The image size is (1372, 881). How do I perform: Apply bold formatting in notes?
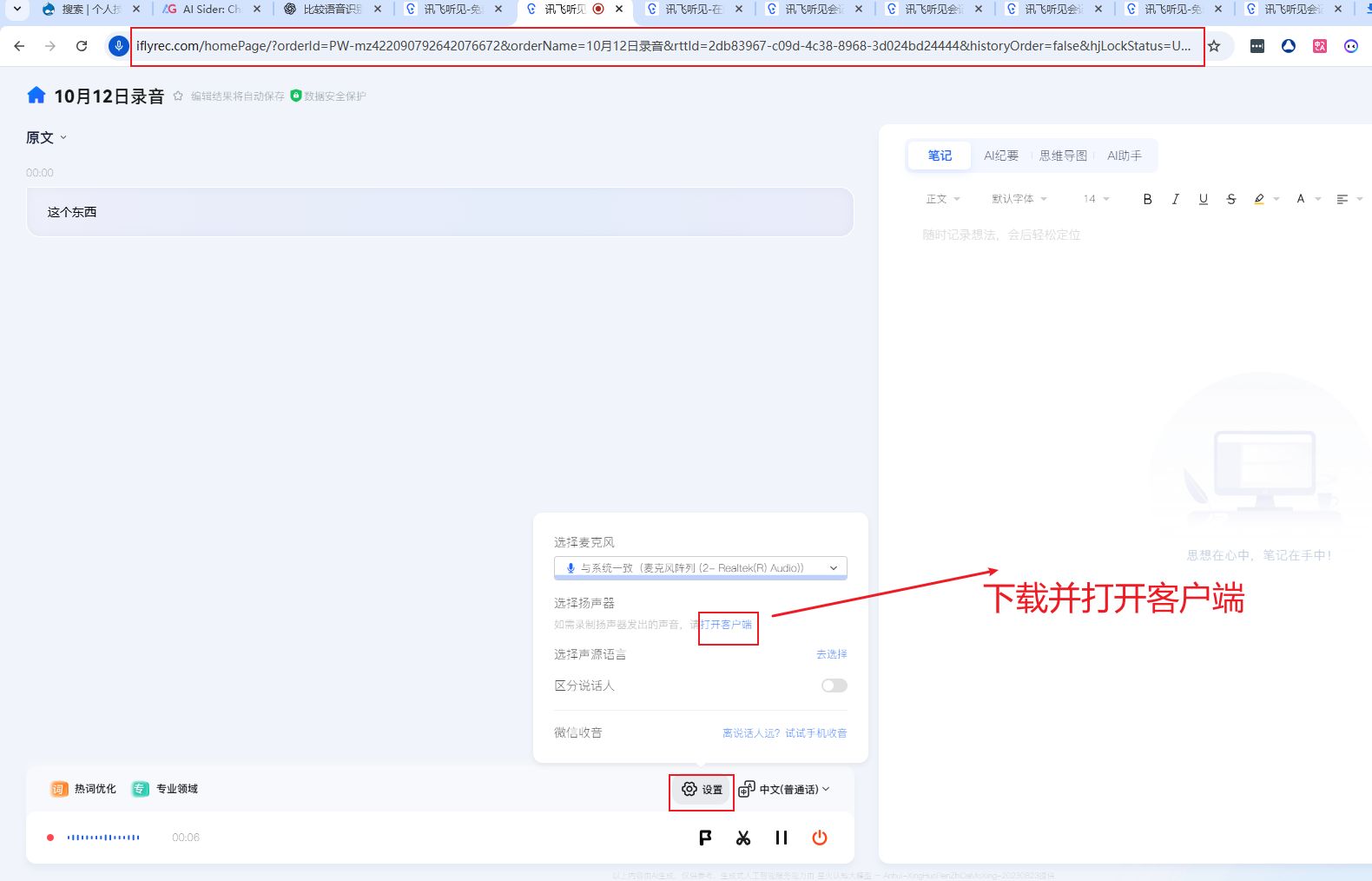tap(1147, 199)
